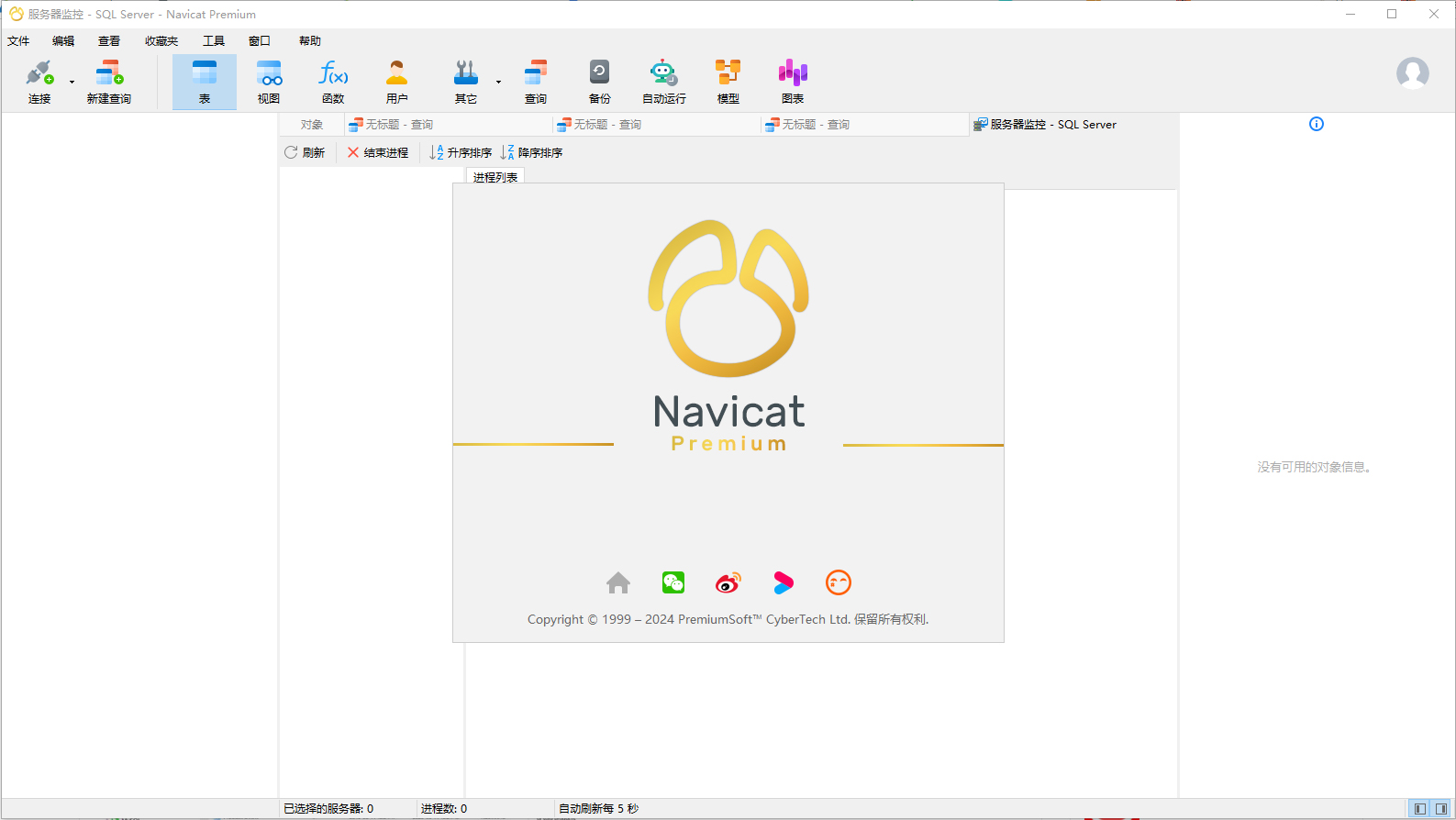Viewport: 1456px width, 820px height.
Task: Sort processes using 升序排序
Action: [x=461, y=153]
